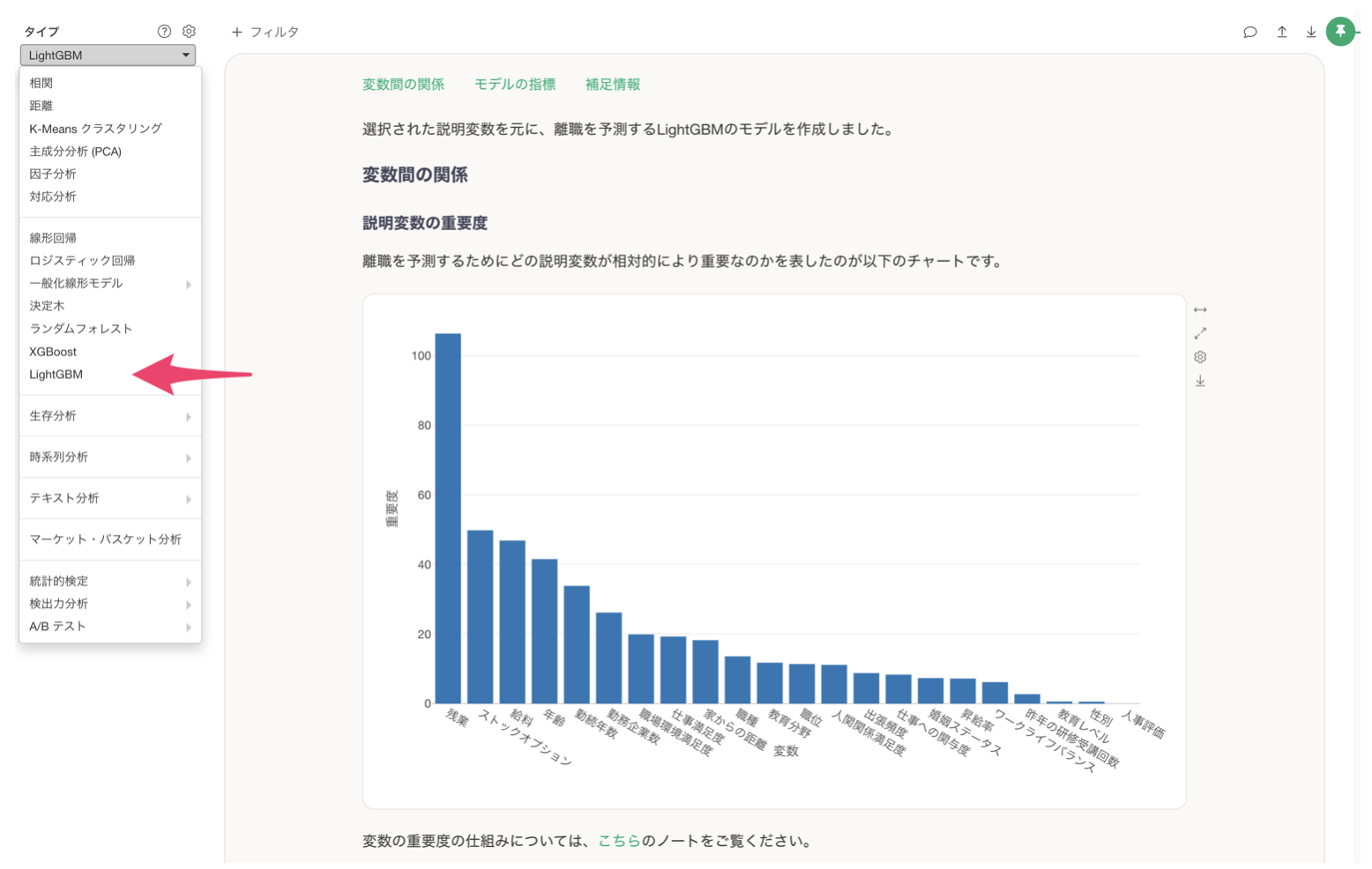Expand the 生存分析 submenu

[109, 416]
